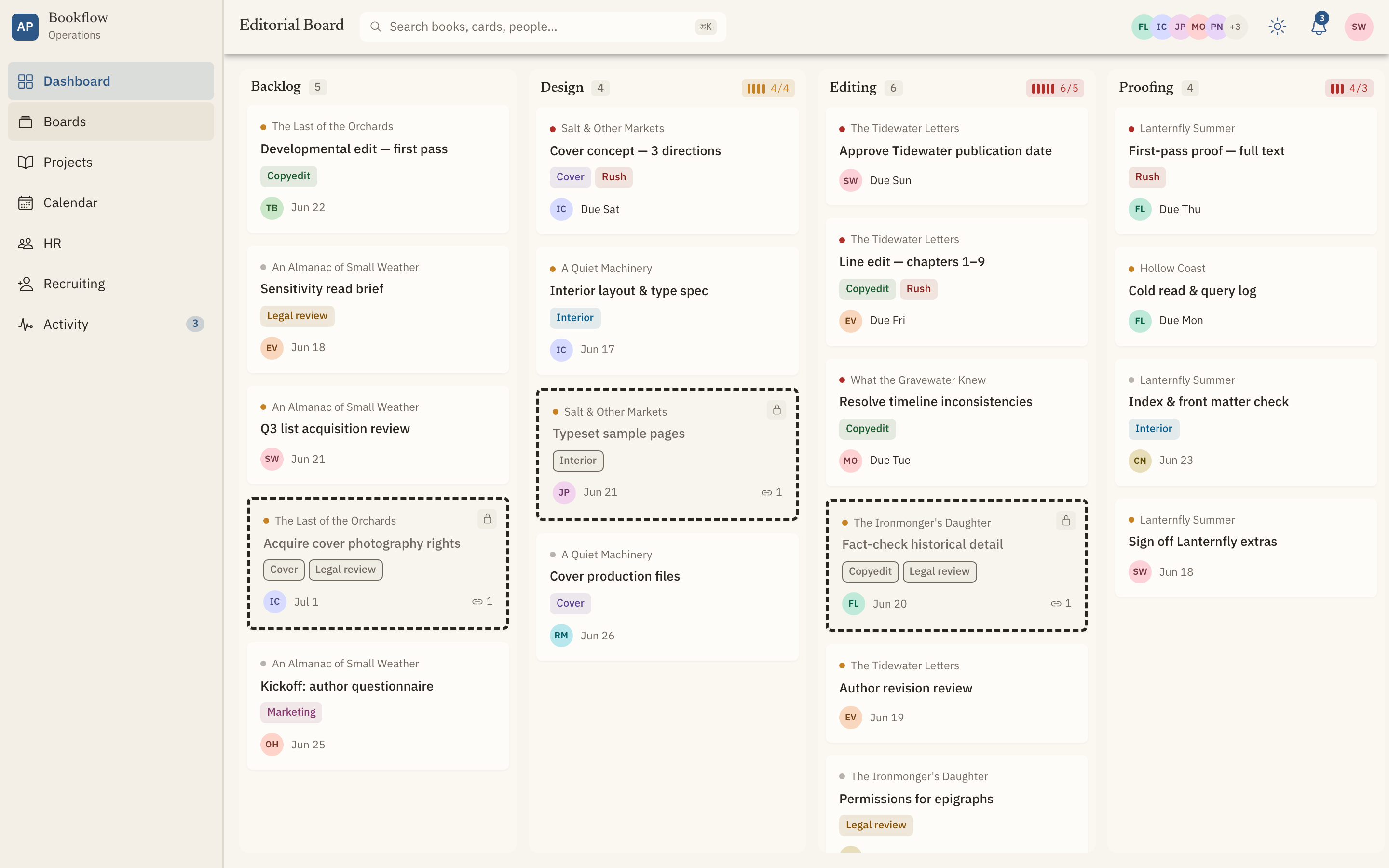Click the Editorial Board title
The height and width of the screenshot is (868, 1389).
[292, 25]
